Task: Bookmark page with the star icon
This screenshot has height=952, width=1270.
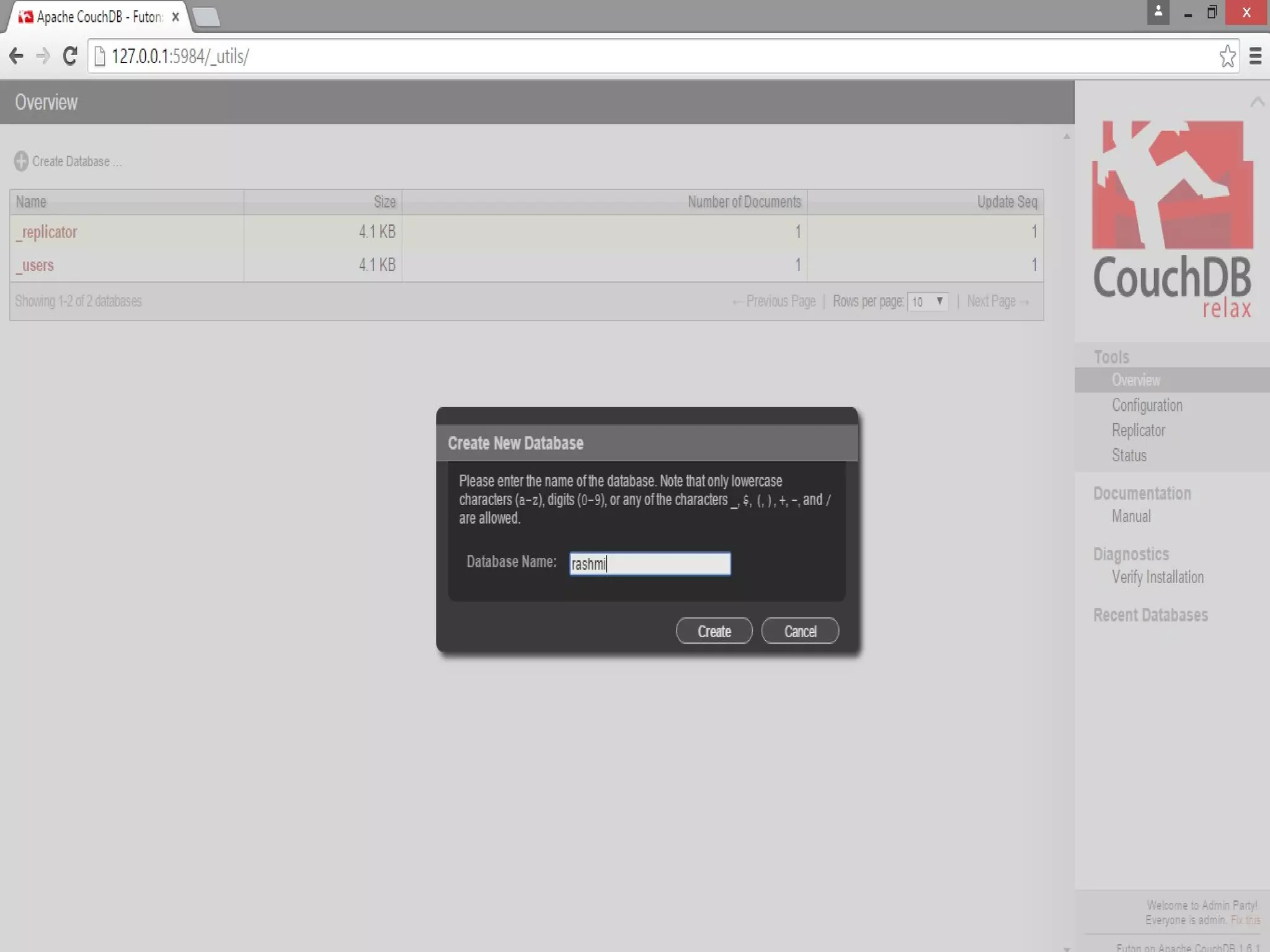Action: pyautogui.click(x=1227, y=56)
